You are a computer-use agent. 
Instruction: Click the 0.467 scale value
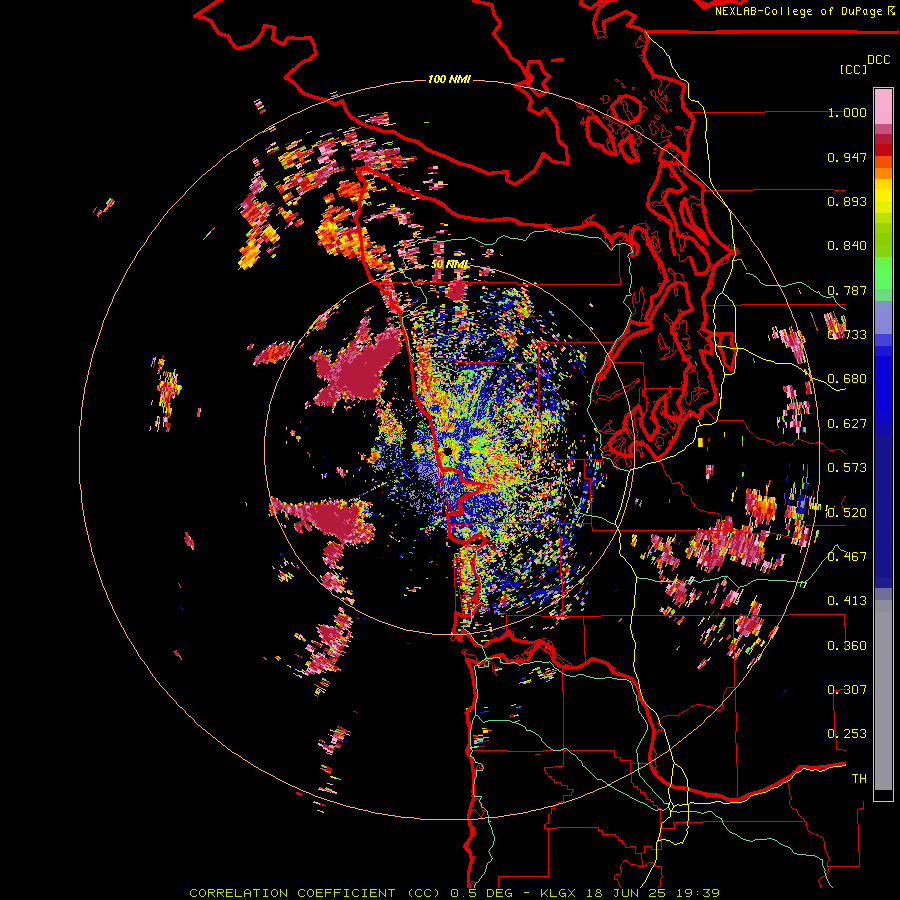(847, 556)
